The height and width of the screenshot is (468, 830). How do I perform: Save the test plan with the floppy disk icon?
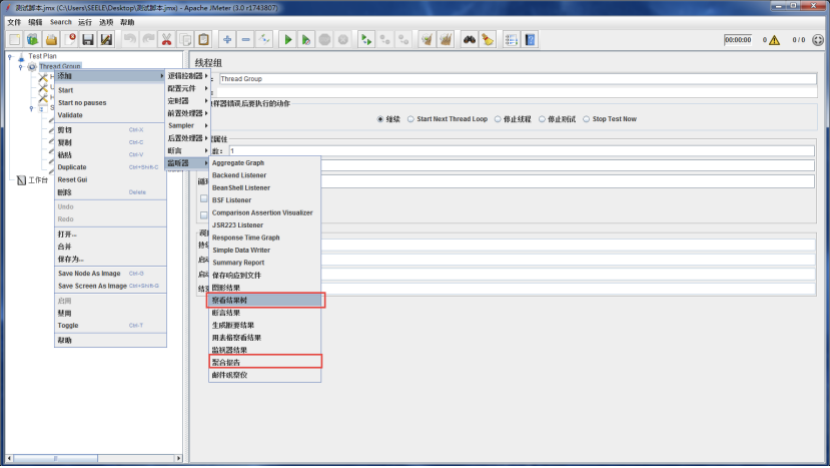tap(88, 40)
